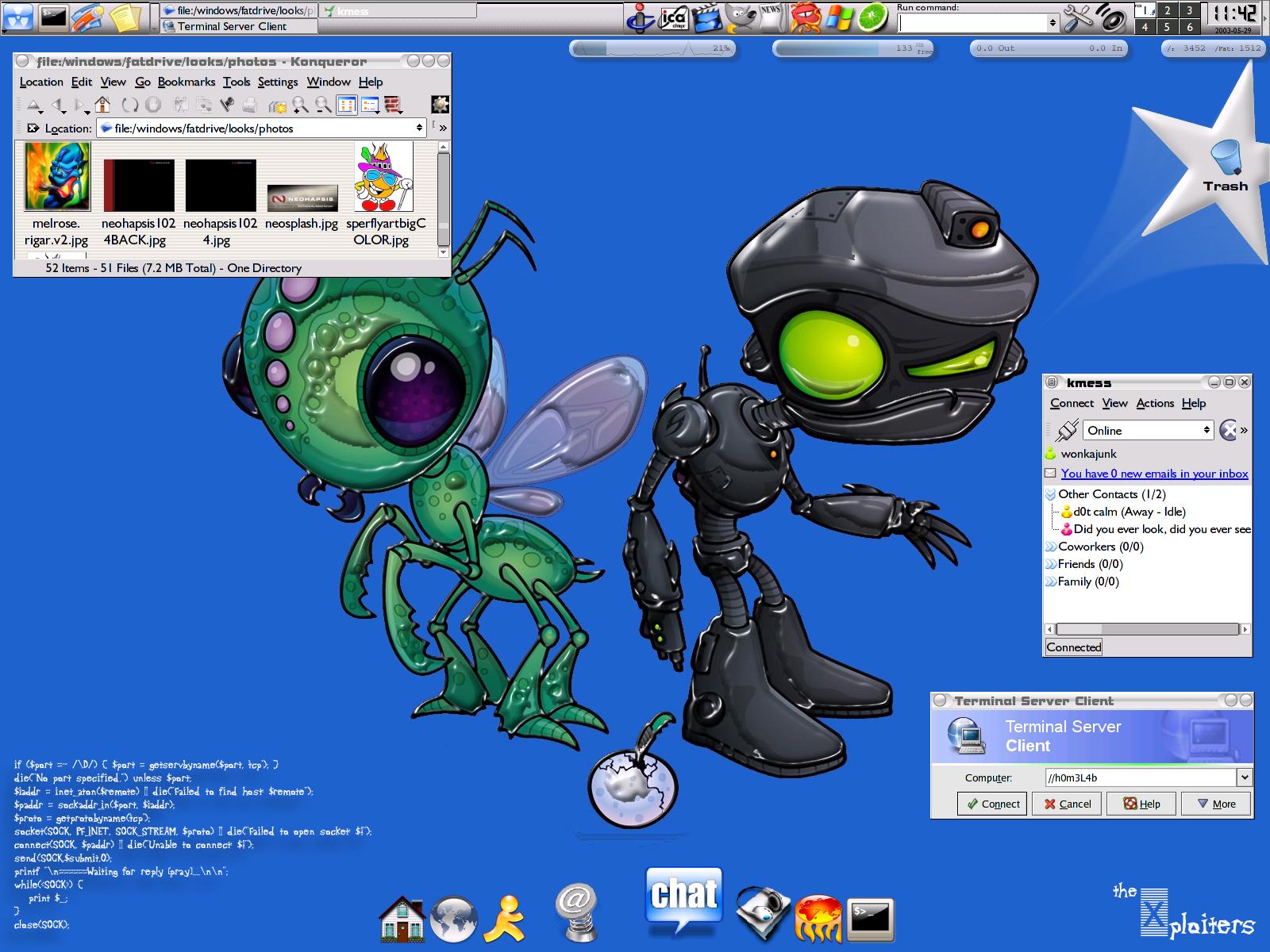This screenshot has height=952, width=1270.
Task: Click the Stop loading hand icon
Action: coord(153,105)
